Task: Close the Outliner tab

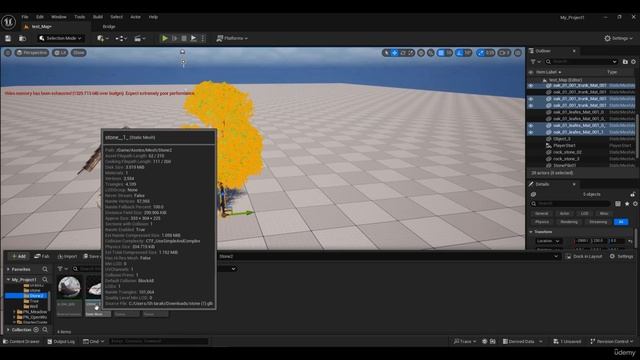Action: click(x=574, y=51)
